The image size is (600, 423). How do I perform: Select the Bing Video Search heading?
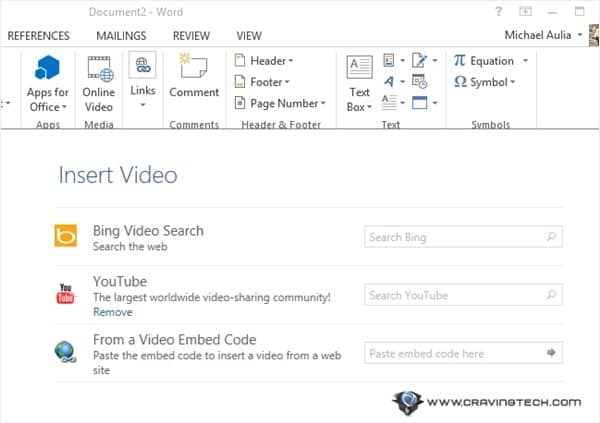(148, 231)
